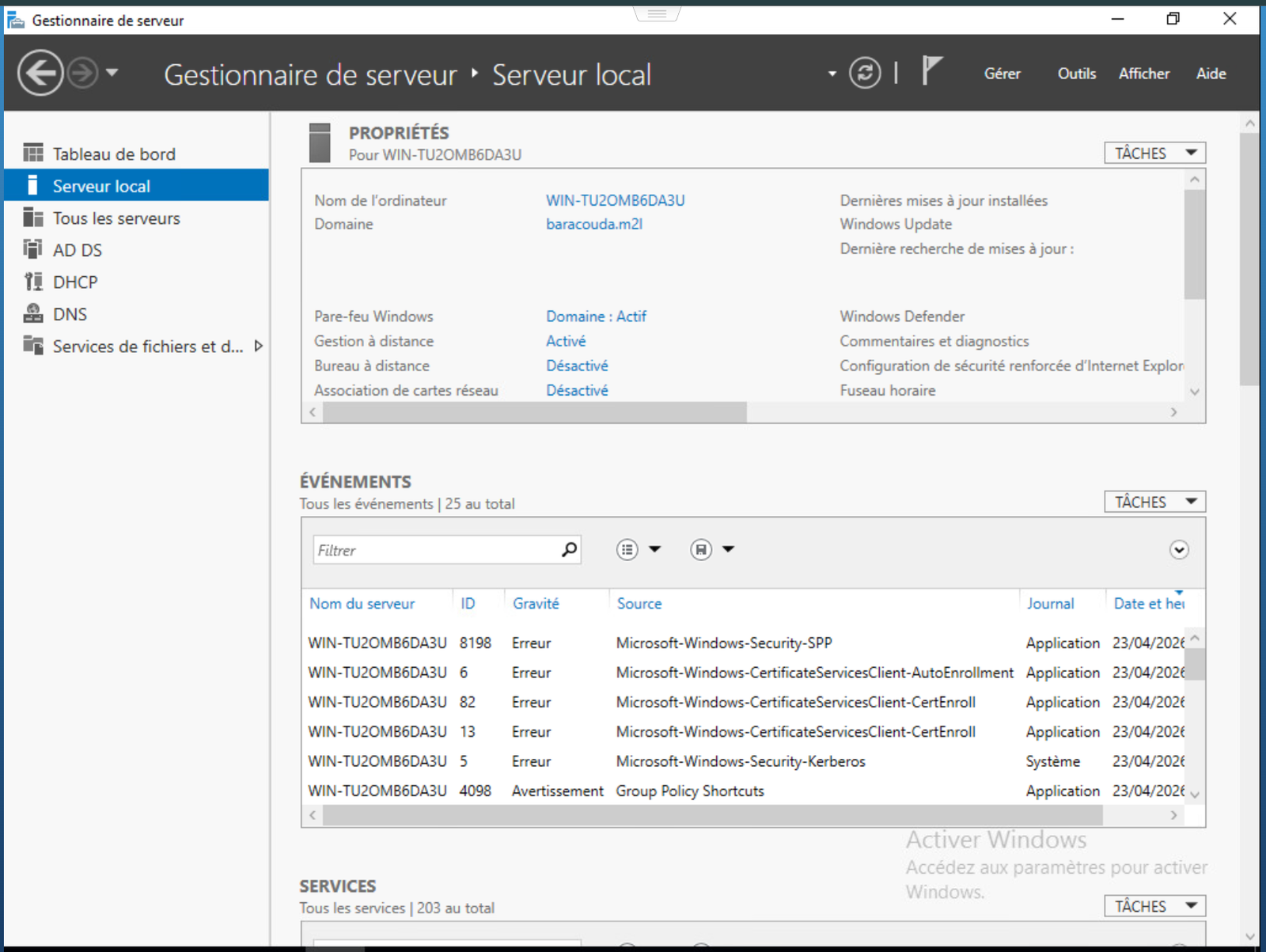Select the Microsoft-Windows-Security-SPP event row
The image size is (1266, 952).
744,643
